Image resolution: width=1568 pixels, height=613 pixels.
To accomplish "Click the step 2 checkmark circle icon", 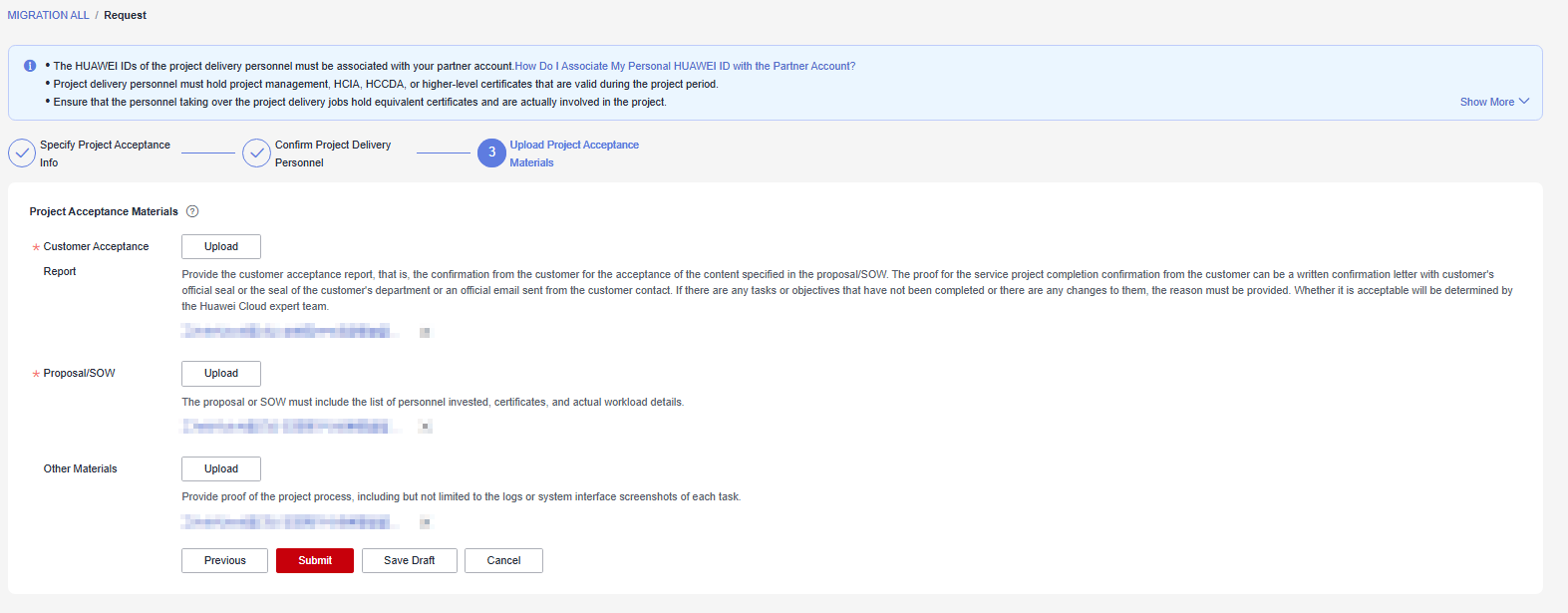I will [257, 153].
